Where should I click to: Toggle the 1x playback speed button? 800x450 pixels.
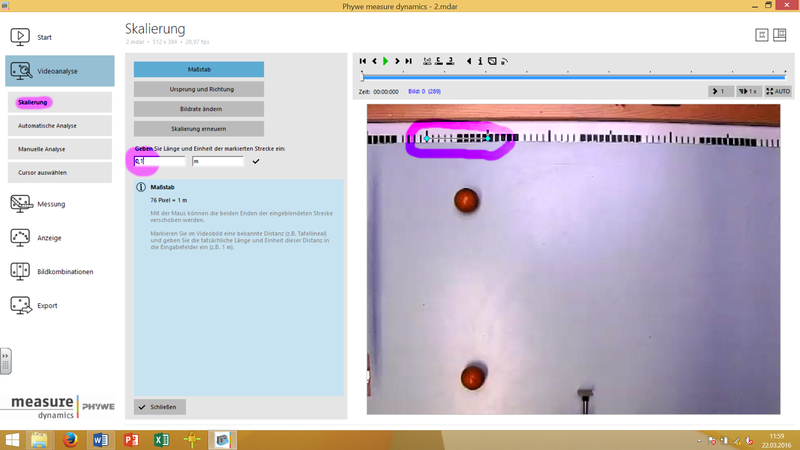[x=747, y=91]
